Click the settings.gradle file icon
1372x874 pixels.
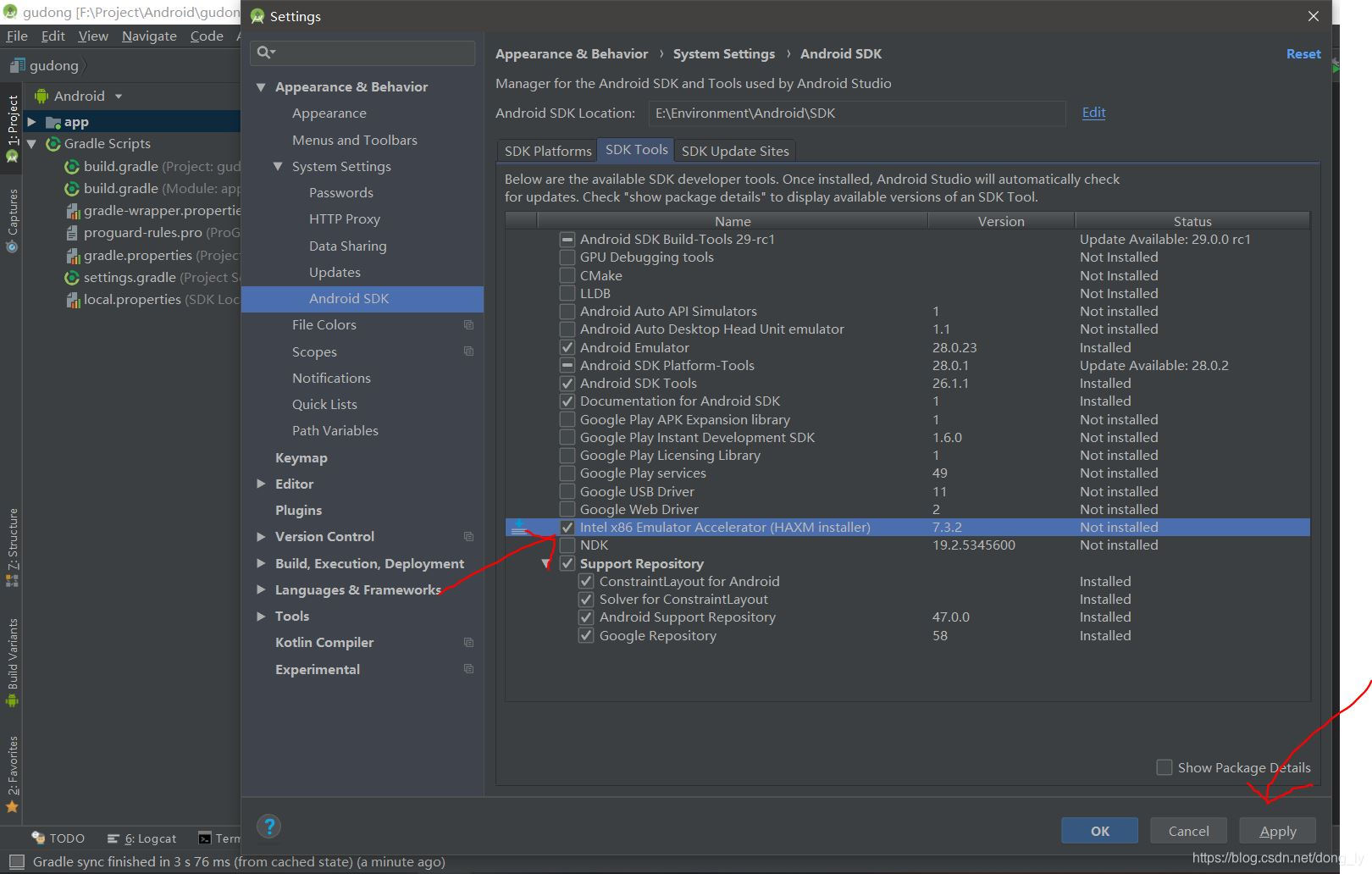(x=72, y=277)
